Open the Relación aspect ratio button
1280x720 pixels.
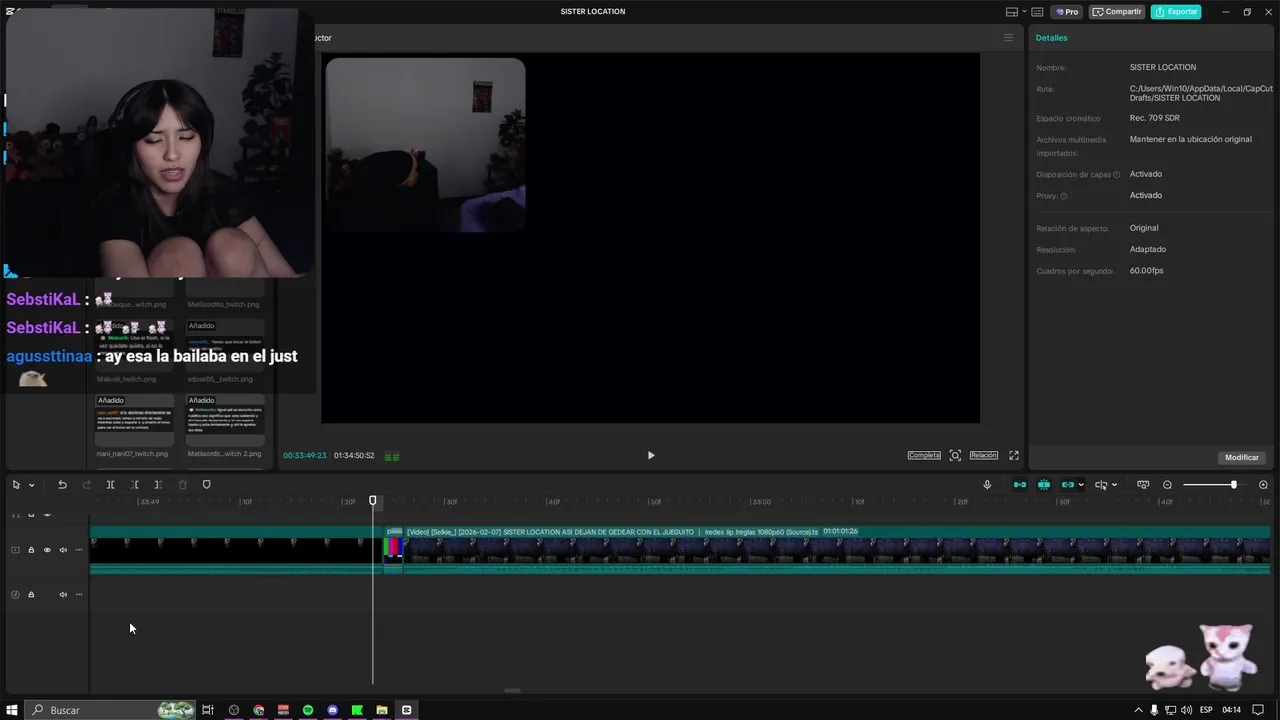[x=984, y=455]
